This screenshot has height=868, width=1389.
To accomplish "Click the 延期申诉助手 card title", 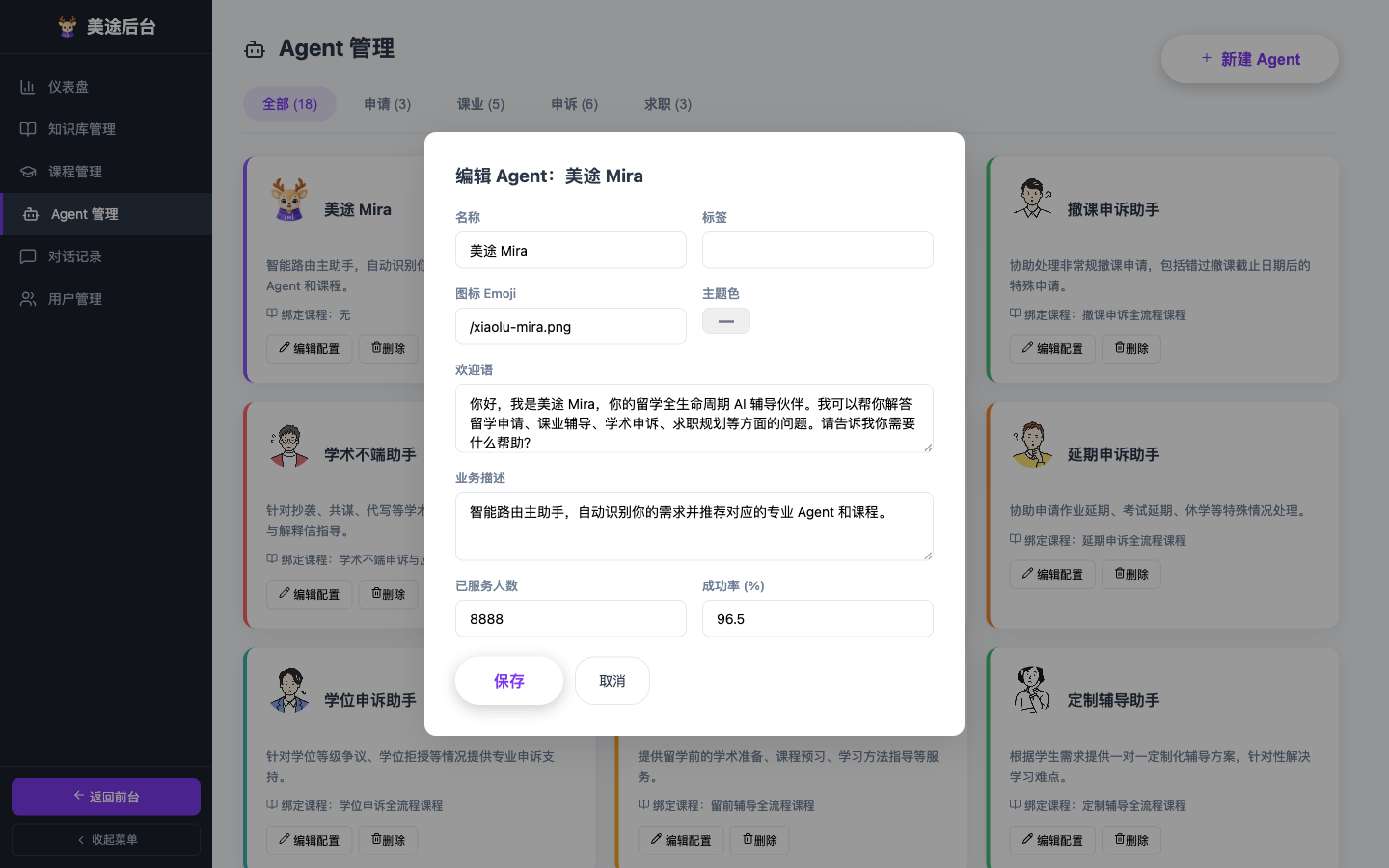I will coord(1113,454).
